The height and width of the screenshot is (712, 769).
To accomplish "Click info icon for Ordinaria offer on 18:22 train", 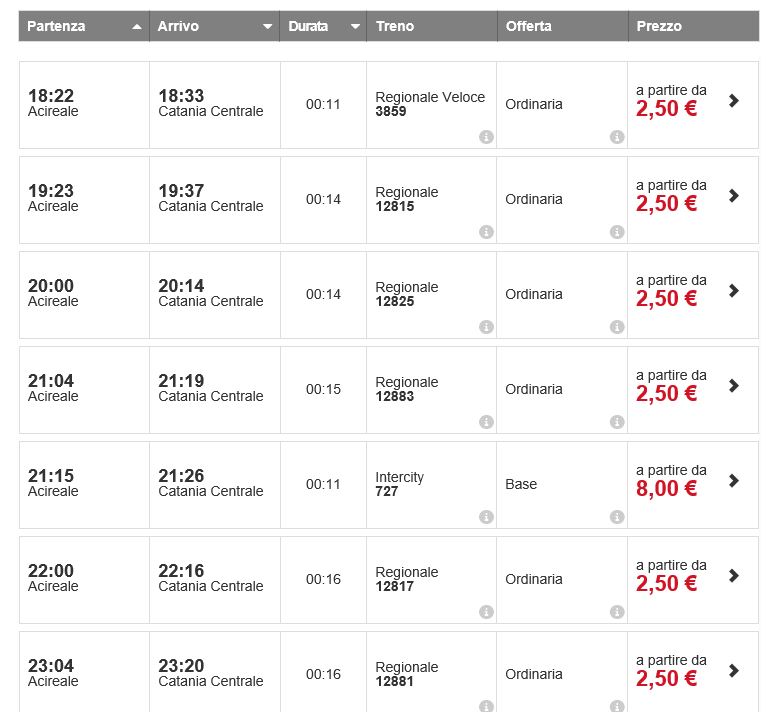I will [617, 137].
